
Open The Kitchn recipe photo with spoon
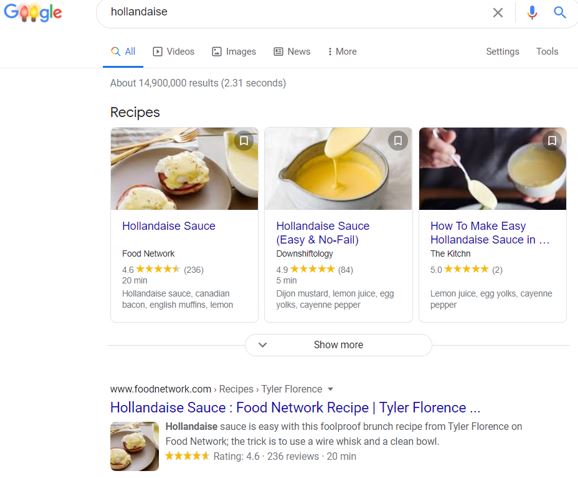click(x=492, y=169)
